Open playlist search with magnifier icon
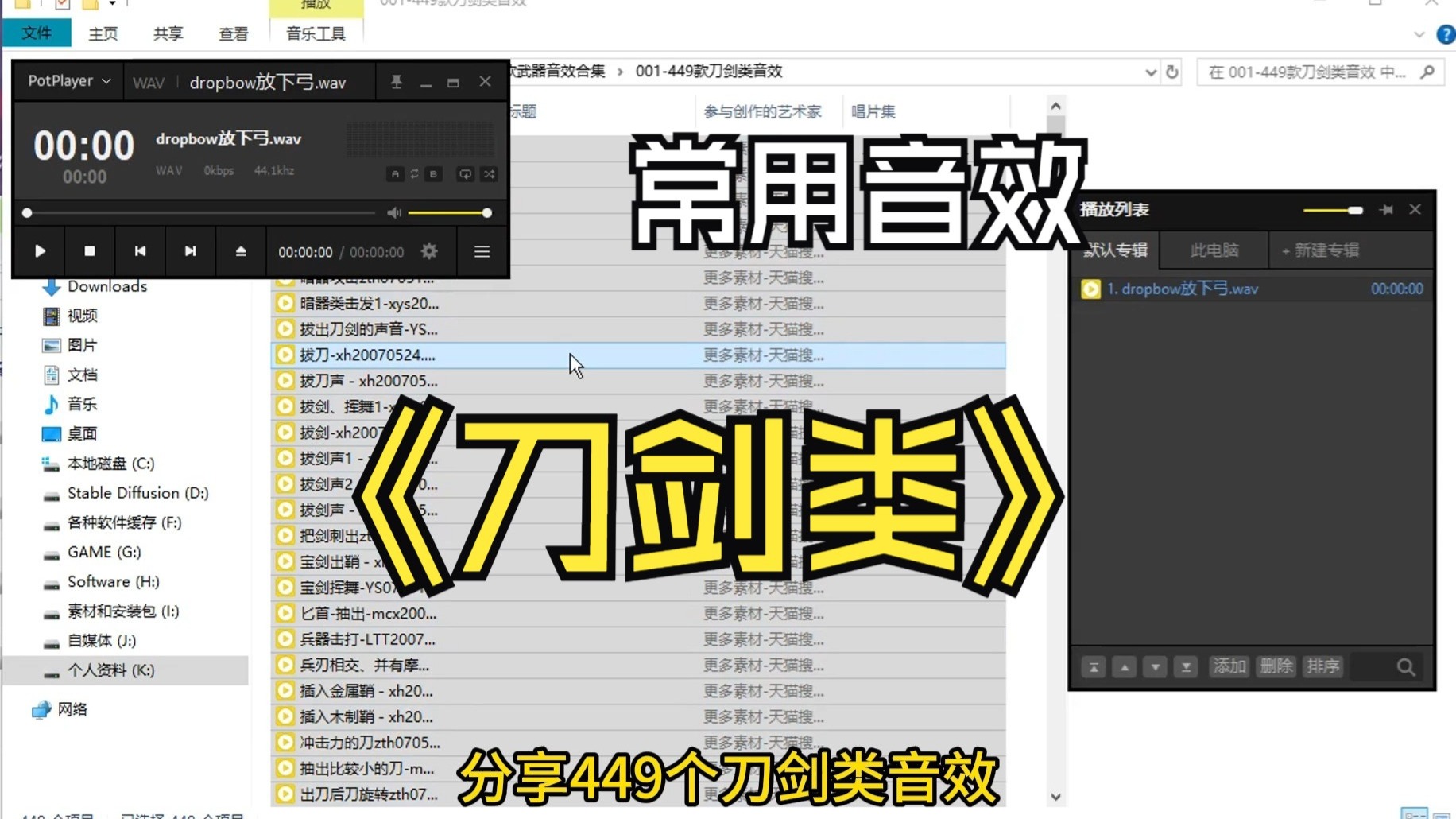 1406,667
